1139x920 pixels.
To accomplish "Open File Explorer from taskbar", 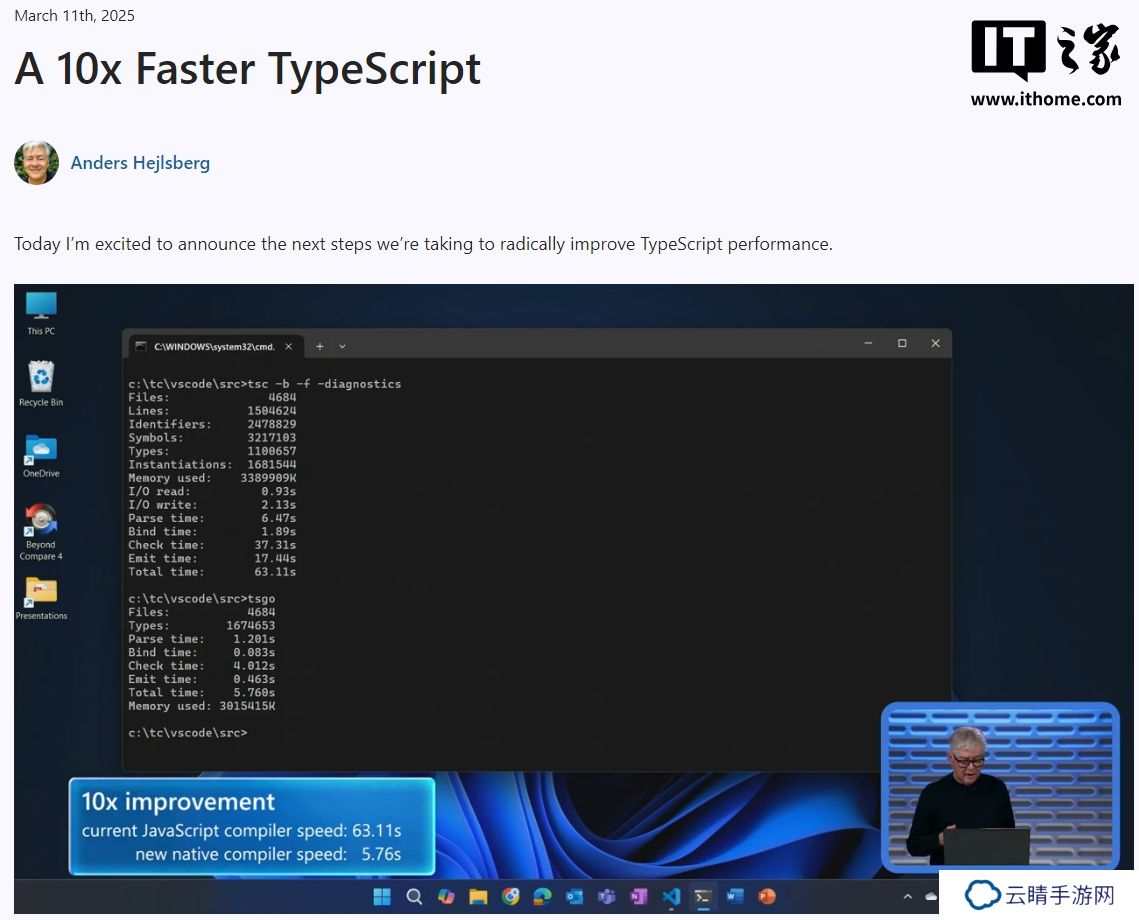I will 478,897.
